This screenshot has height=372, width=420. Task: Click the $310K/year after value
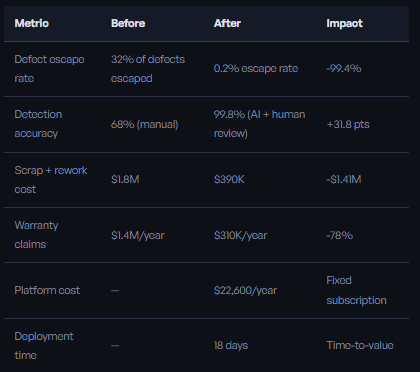pyautogui.click(x=240, y=235)
